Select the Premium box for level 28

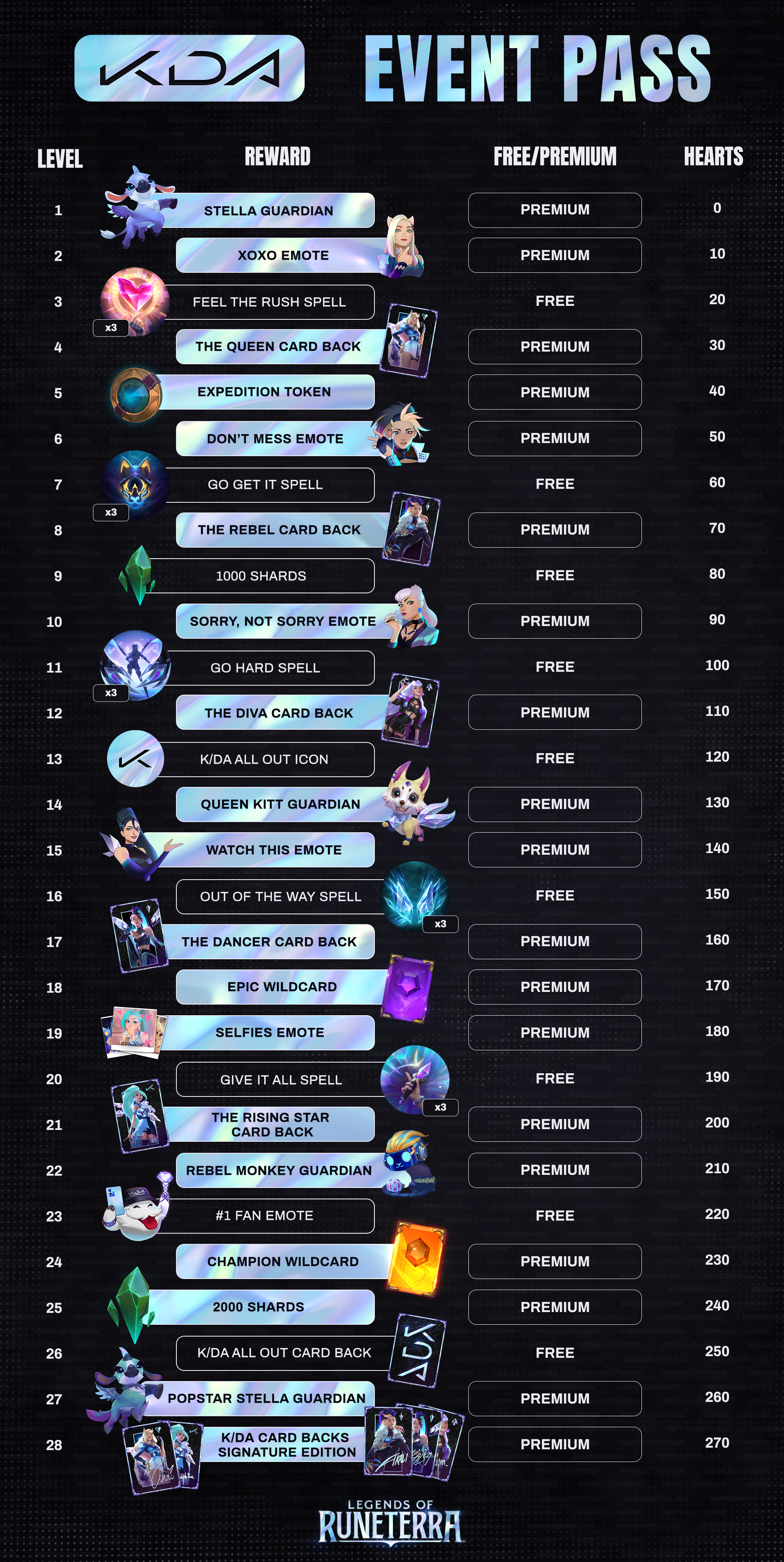pos(554,1444)
